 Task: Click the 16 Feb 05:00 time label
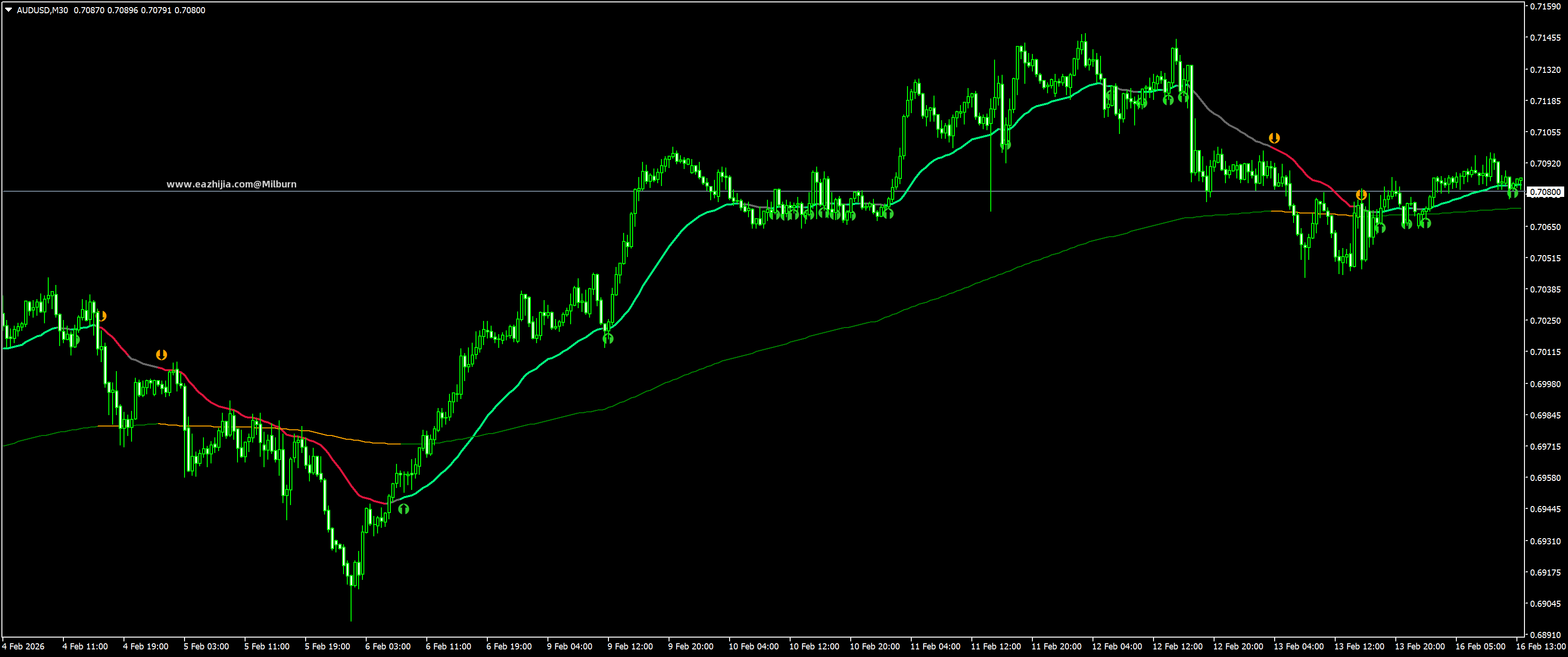(x=1480, y=647)
